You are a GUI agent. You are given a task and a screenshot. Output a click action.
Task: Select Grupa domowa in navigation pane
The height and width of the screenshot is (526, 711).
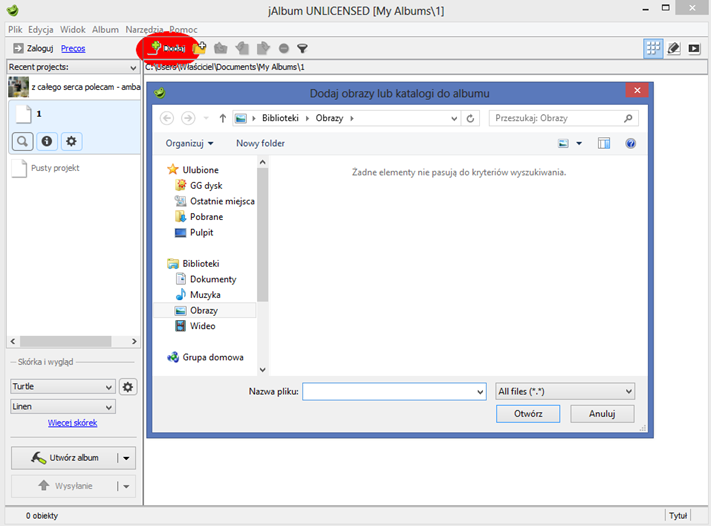[x=205, y=357]
